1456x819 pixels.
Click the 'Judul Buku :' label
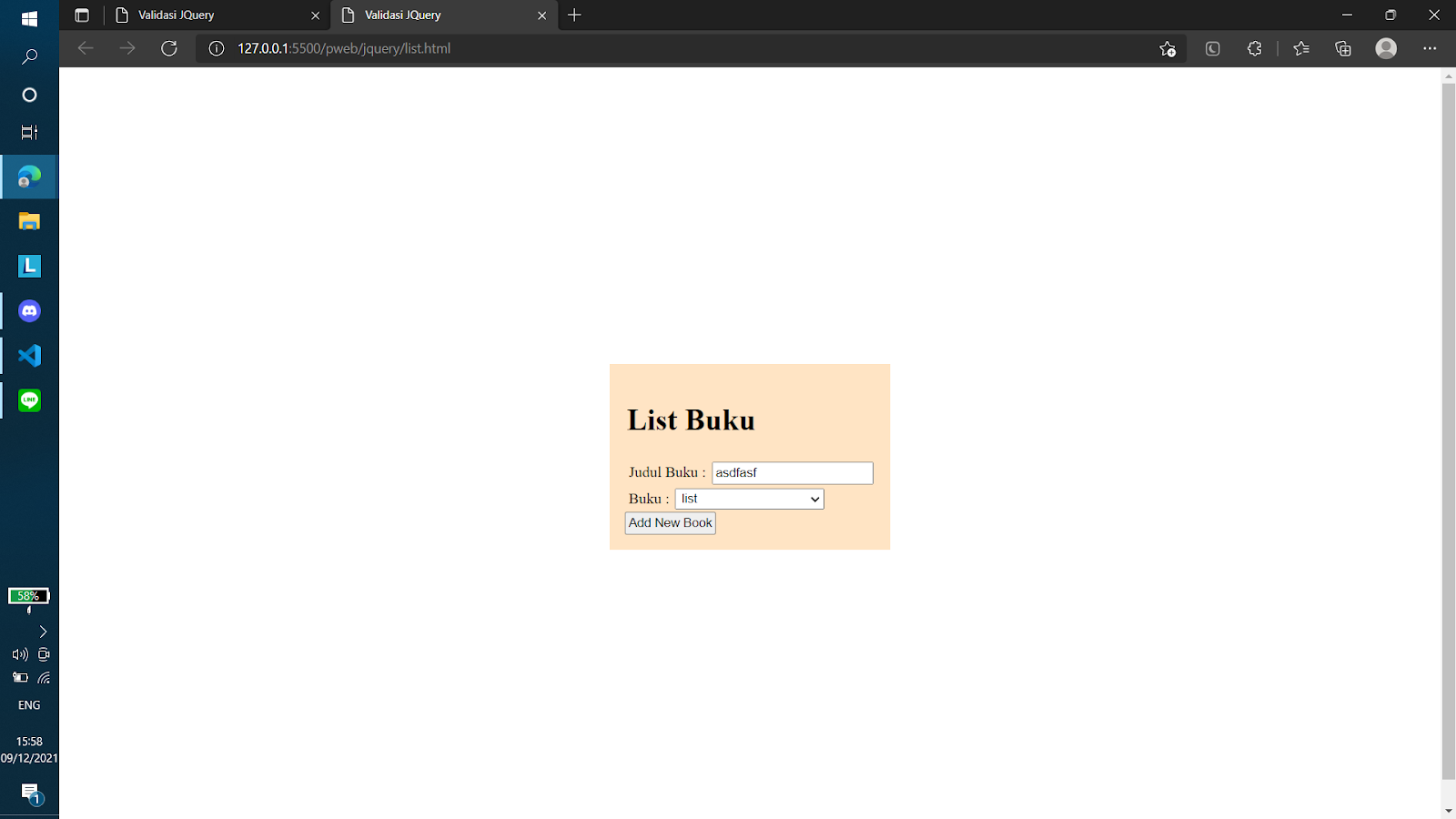coord(667,472)
